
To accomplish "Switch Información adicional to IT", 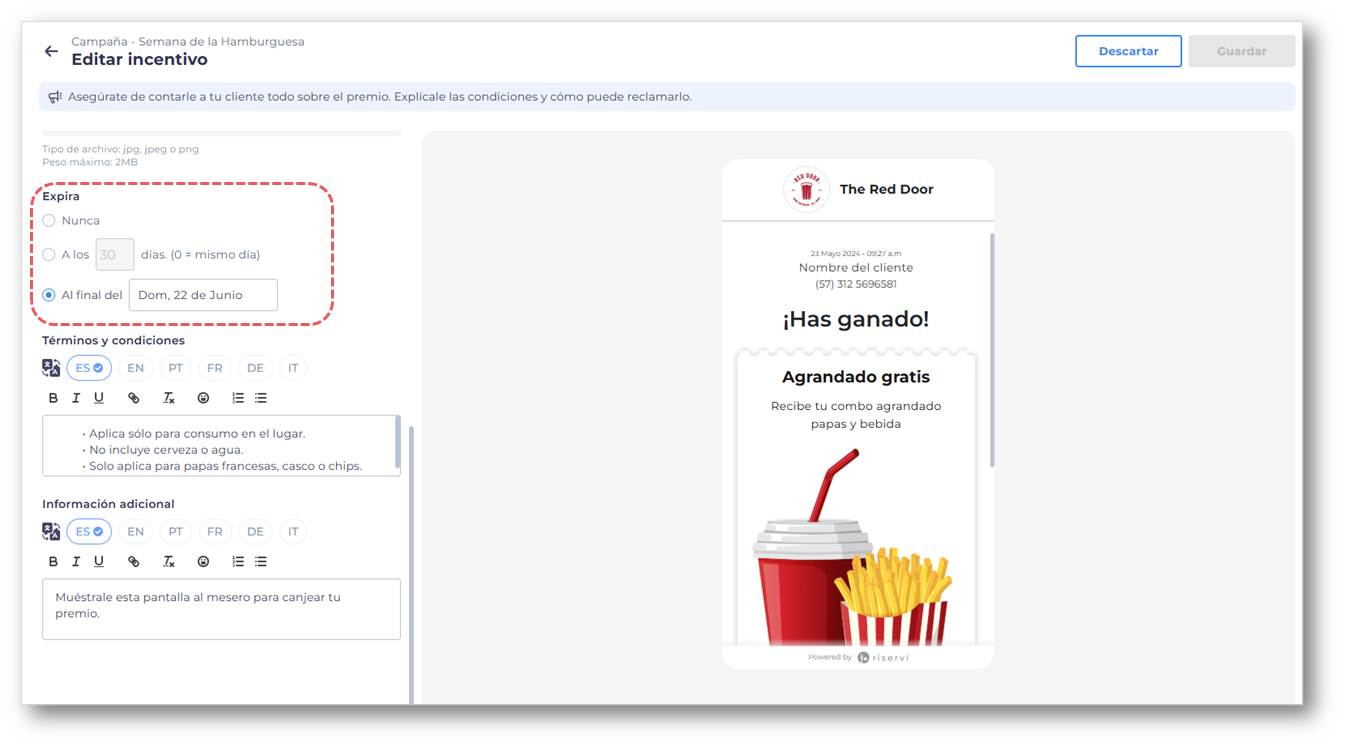I will click(293, 532).
